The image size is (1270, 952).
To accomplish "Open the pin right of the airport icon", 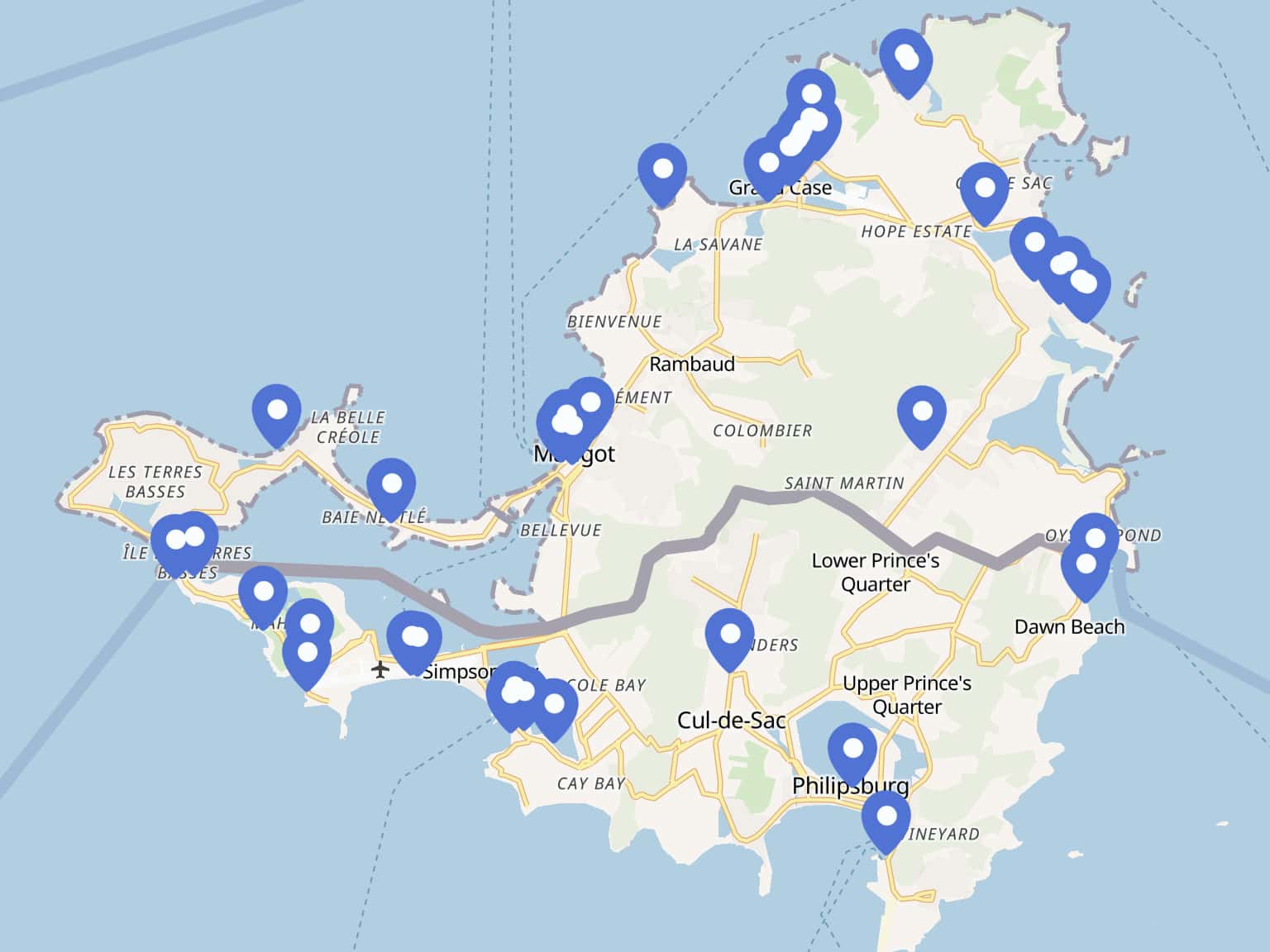I will tap(414, 639).
